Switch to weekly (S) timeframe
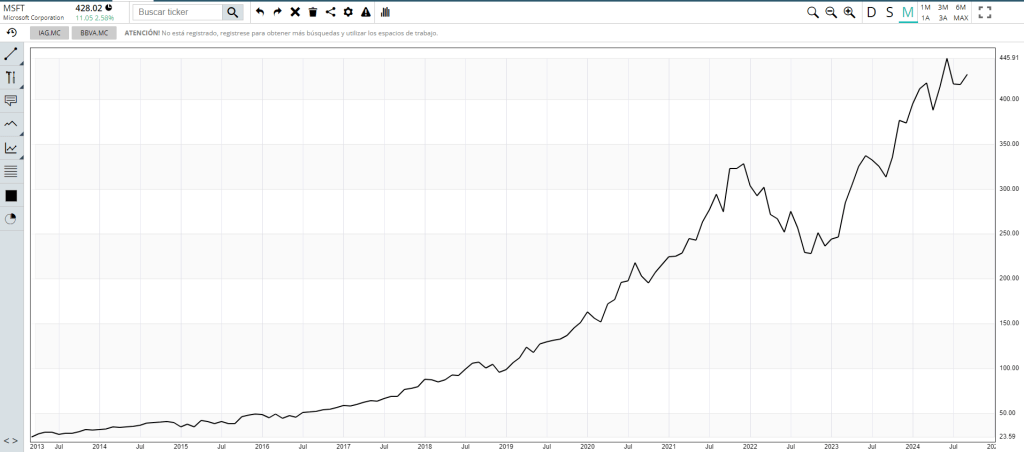The height and width of the screenshot is (452, 1024). point(889,12)
